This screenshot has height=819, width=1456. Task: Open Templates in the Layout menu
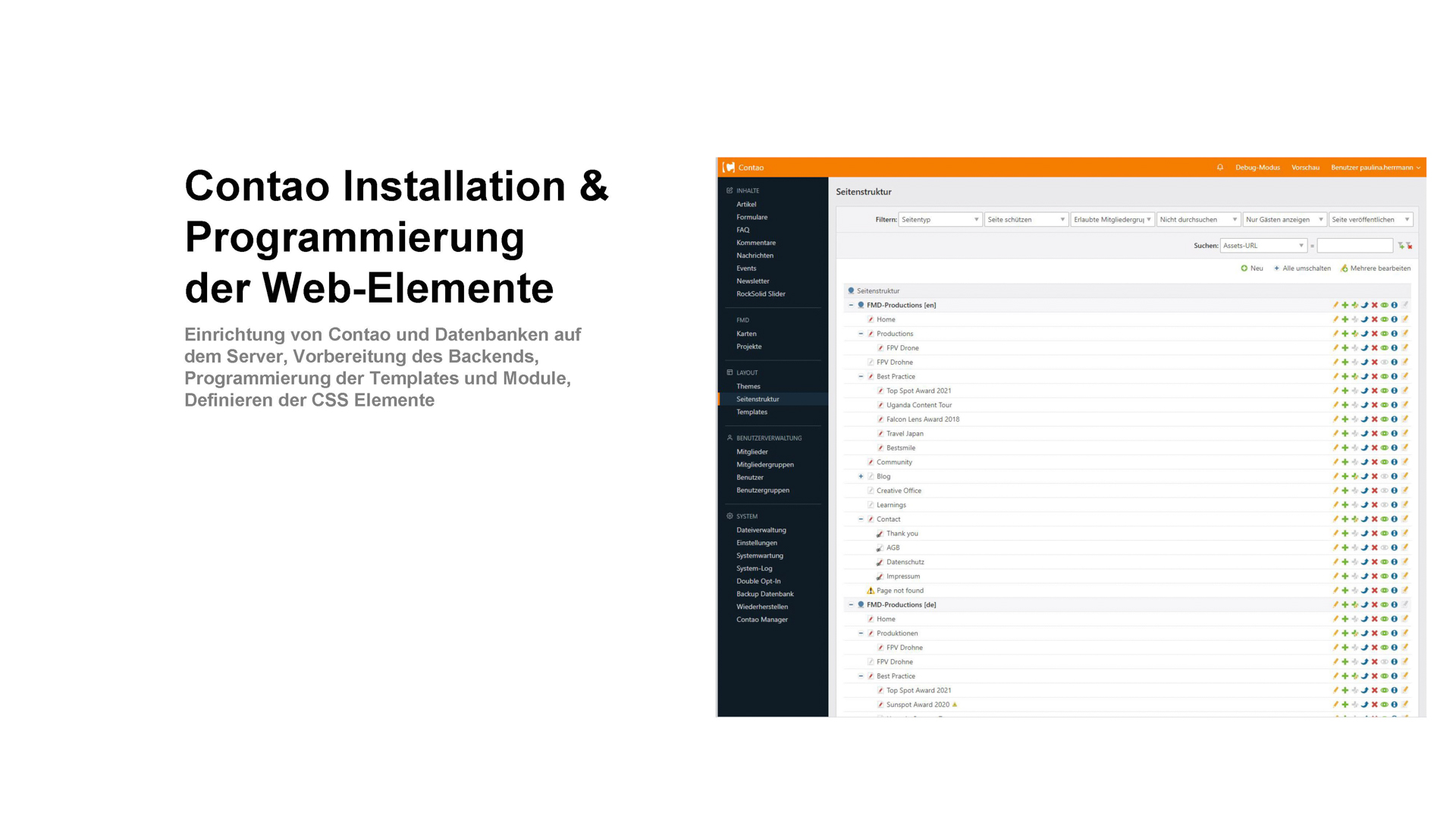[752, 413]
